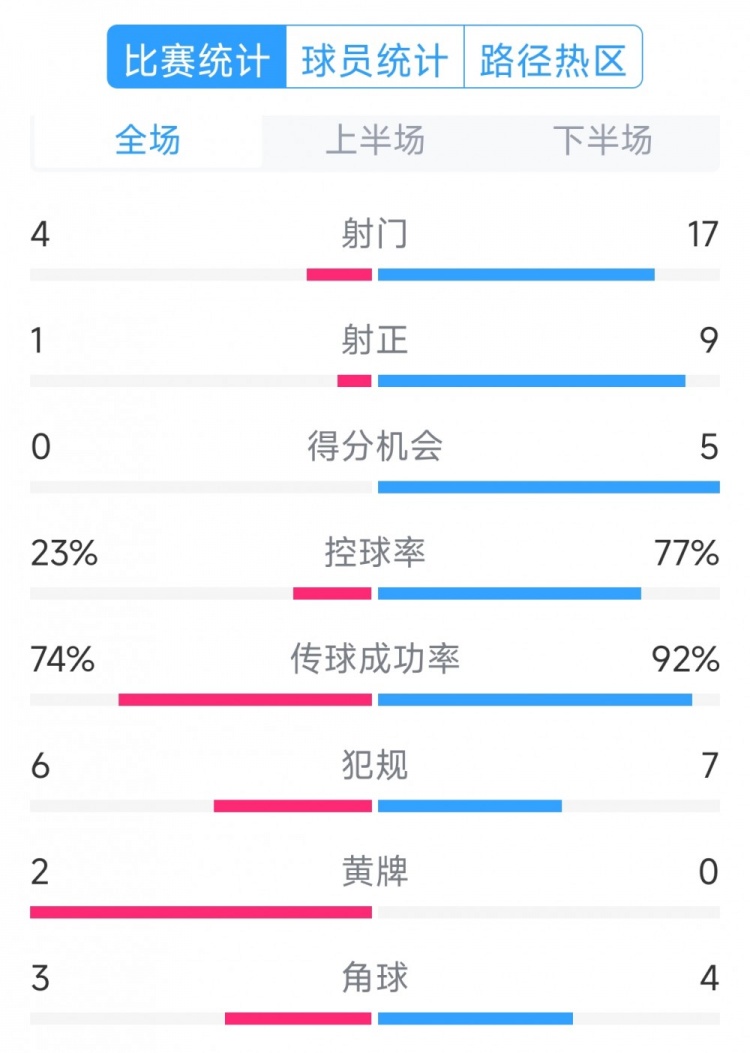Image resolution: width=750 pixels, height=1053 pixels.
Task: Click the 得分机会 stat label
Action: pos(375,448)
